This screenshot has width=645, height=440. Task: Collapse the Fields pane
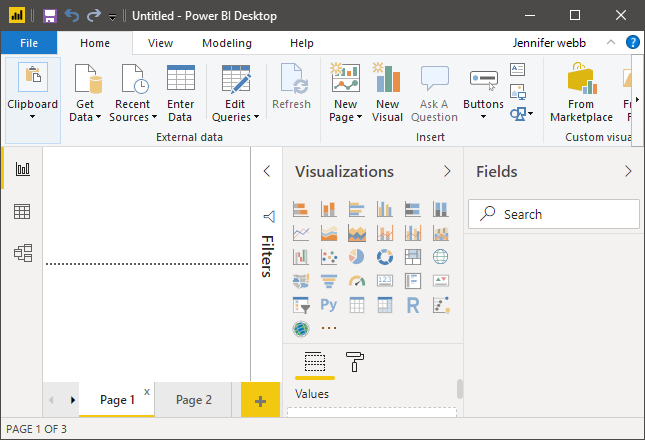[x=628, y=171]
